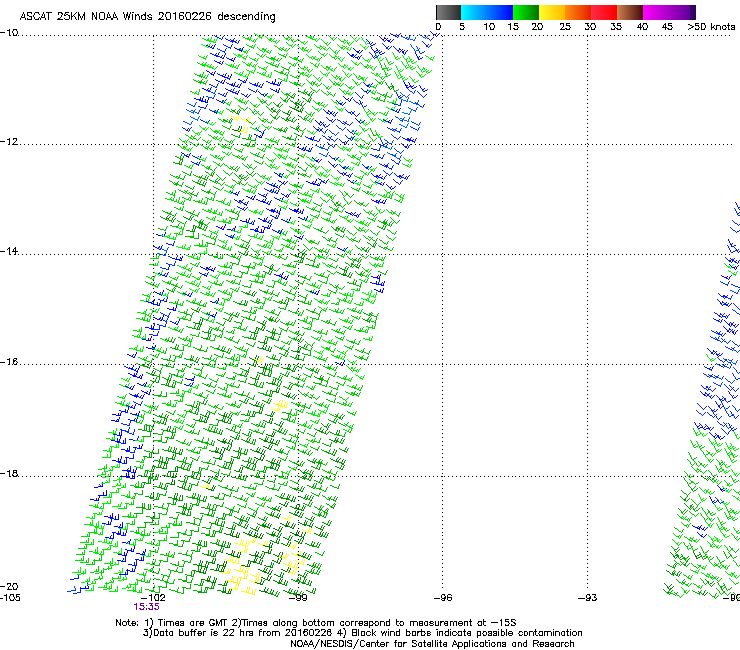Select the gray 0–5 knots color segment
The image size is (740, 650).
tap(448, 12)
